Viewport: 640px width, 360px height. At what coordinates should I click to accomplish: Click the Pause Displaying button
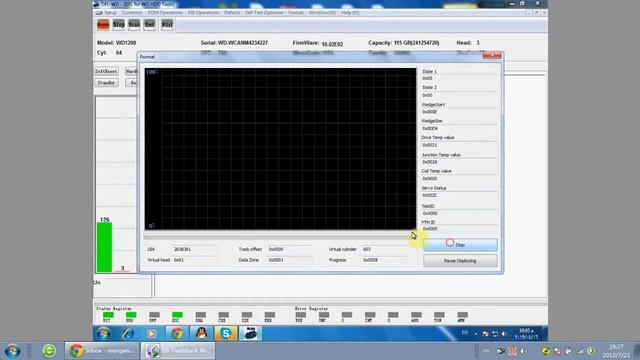pyautogui.click(x=460, y=261)
